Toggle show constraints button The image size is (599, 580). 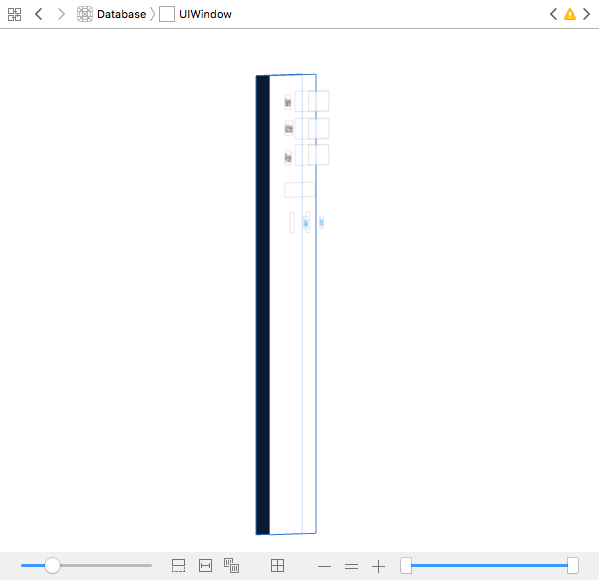tap(205, 565)
